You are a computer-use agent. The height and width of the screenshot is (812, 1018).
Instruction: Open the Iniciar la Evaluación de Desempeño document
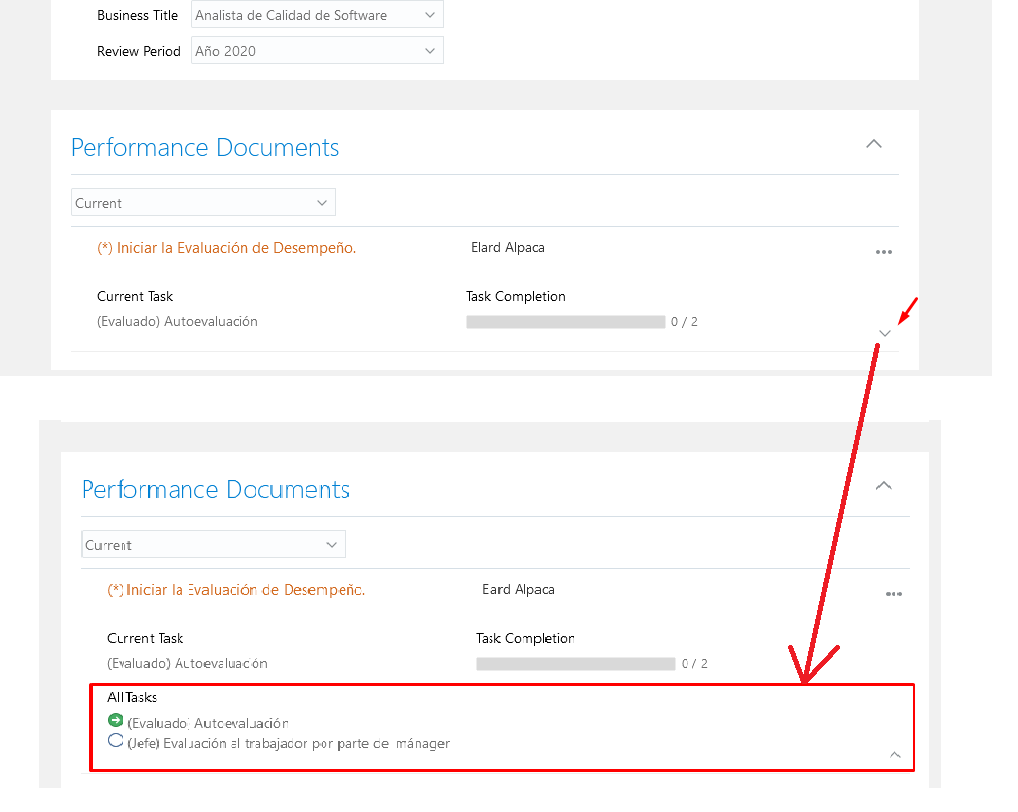(x=225, y=247)
